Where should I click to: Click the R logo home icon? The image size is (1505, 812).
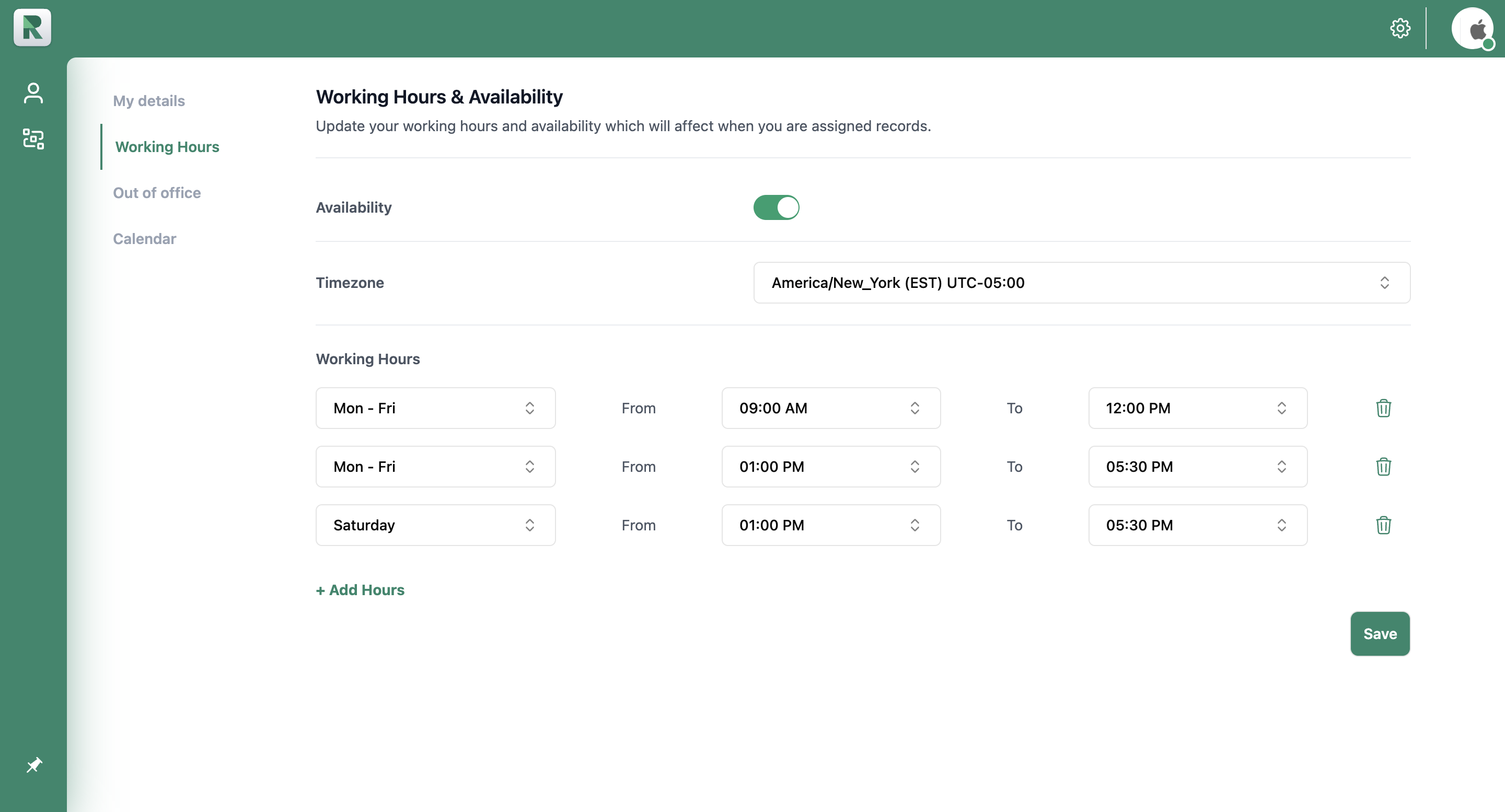click(32, 28)
